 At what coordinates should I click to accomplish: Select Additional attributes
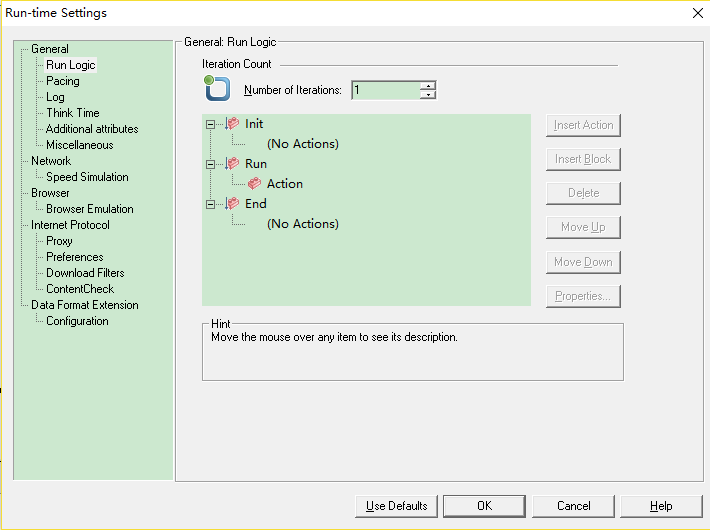[92, 129]
